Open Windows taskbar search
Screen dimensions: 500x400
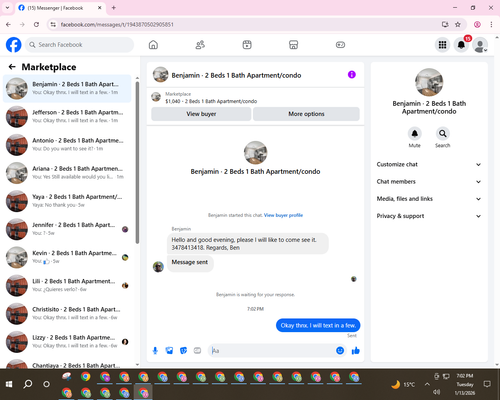(28, 384)
